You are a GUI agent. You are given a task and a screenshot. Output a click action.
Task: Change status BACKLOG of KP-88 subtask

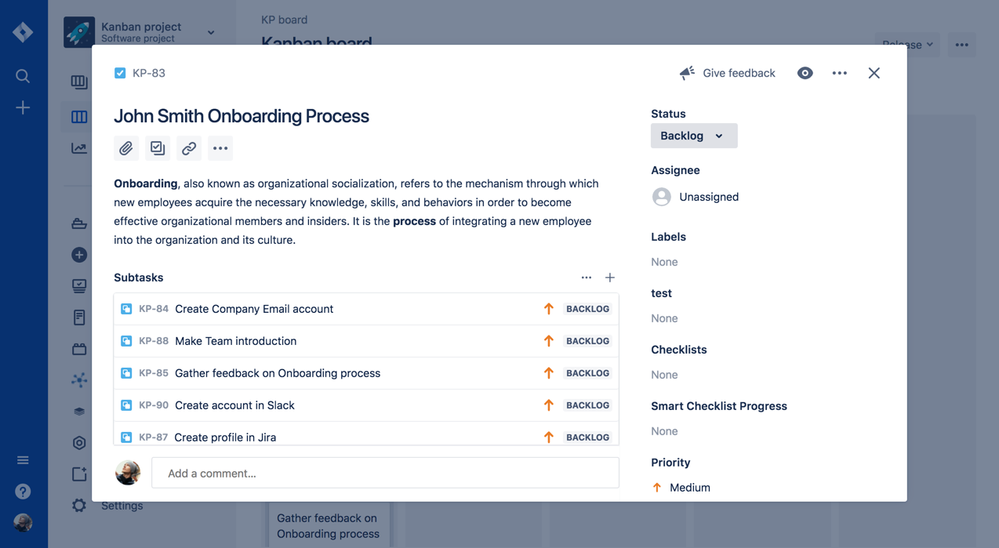[x=587, y=341]
